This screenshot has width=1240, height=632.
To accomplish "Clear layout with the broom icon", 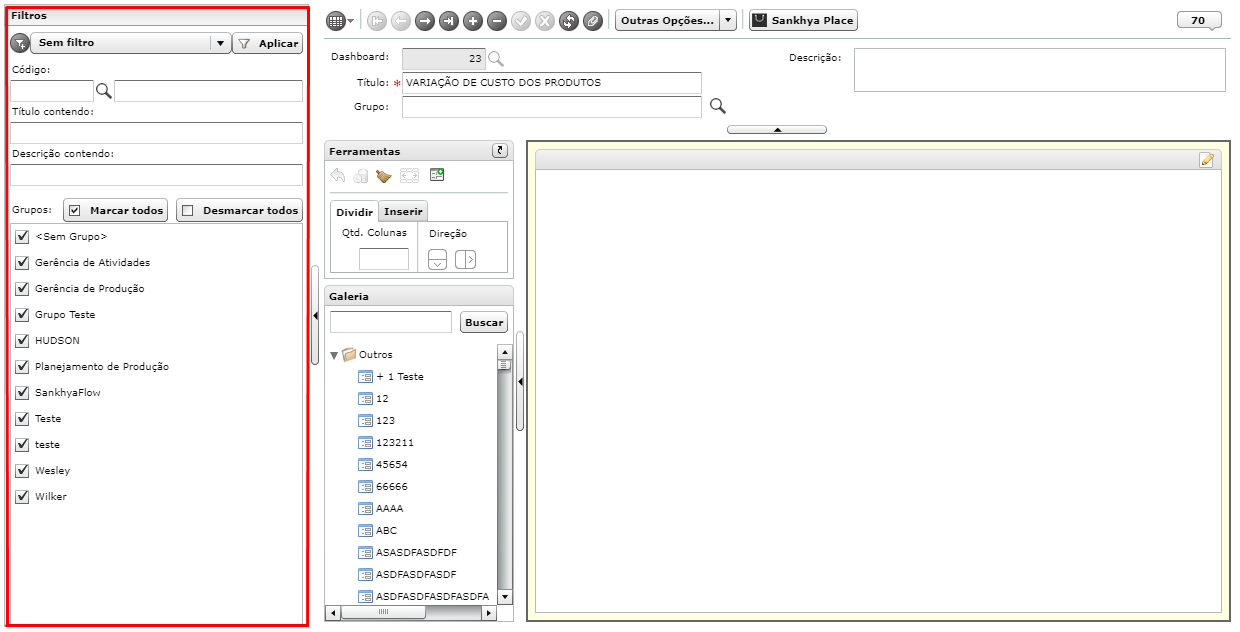I will [384, 175].
